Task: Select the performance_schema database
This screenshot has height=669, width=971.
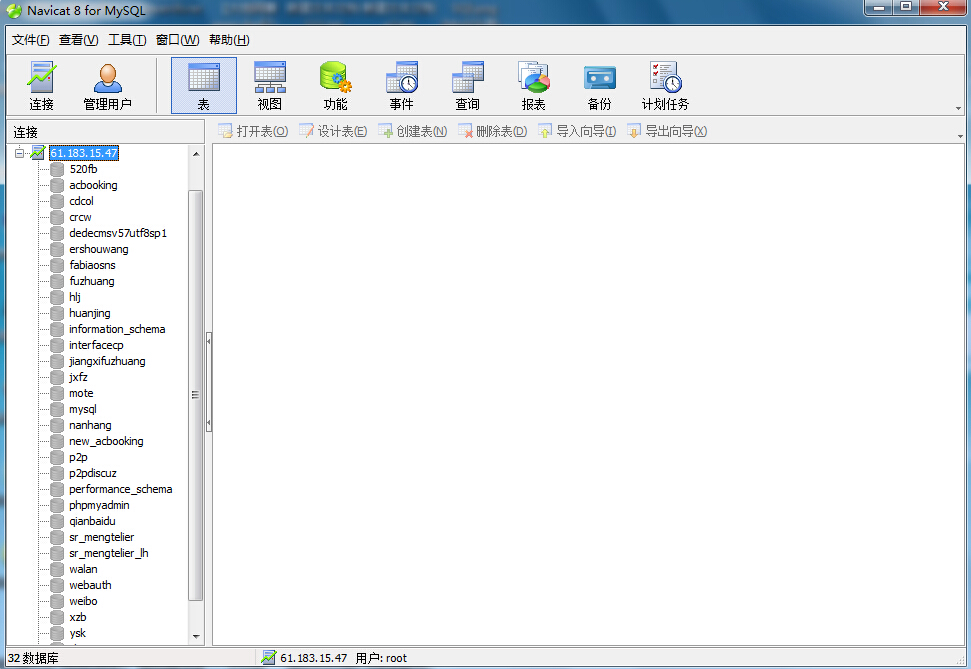Action: pos(121,489)
